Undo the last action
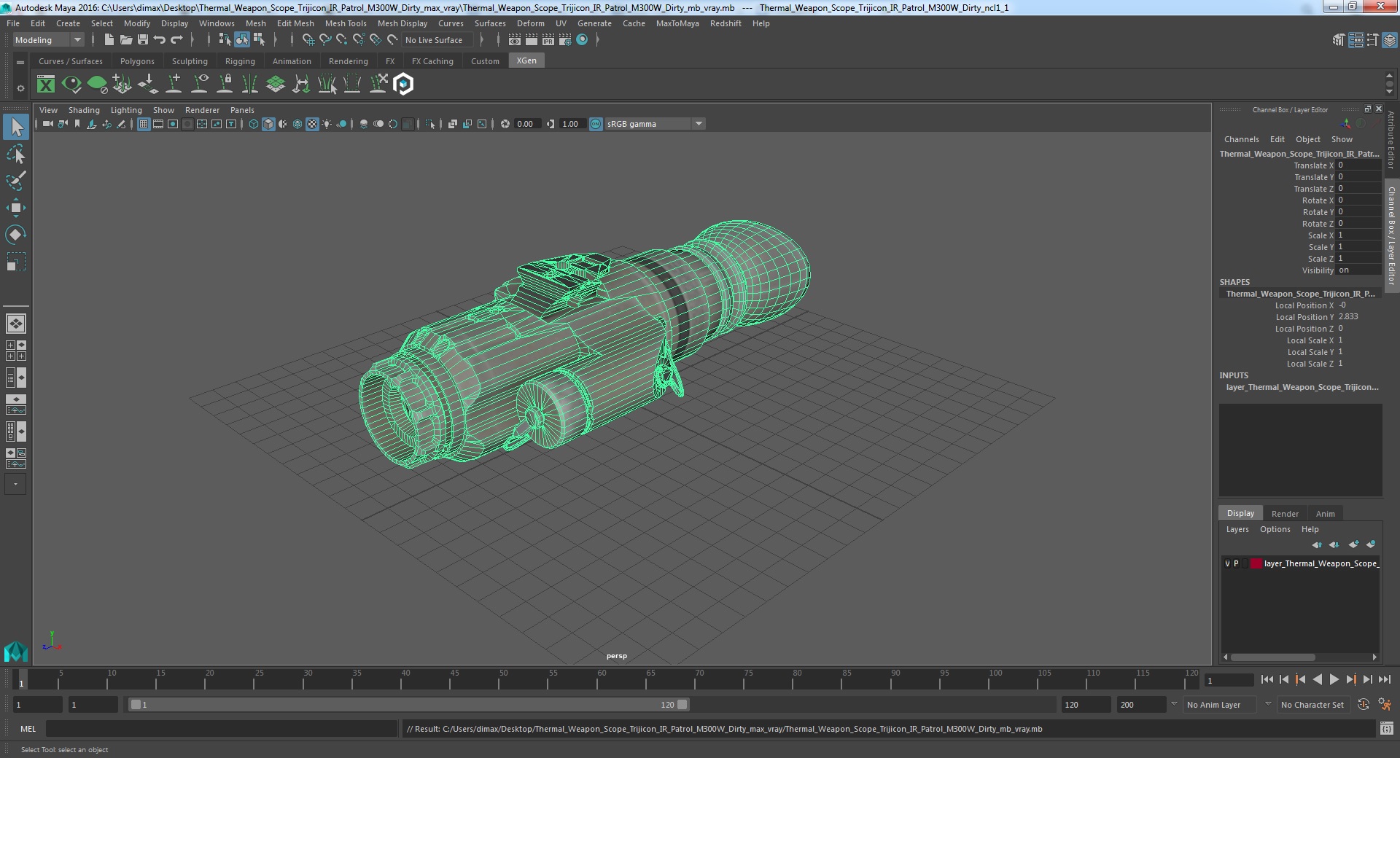Screen dimensions: 1400x844 (160, 40)
